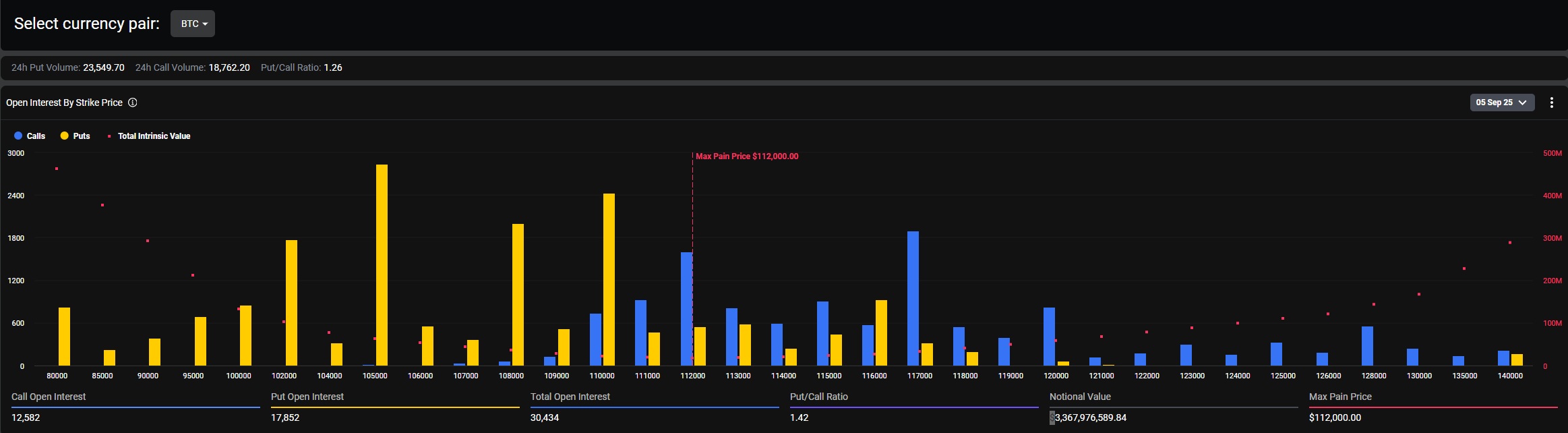Click info icon beside Open Interest By Strike Price
The width and height of the screenshot is (1568, 433).
(133, 103)
